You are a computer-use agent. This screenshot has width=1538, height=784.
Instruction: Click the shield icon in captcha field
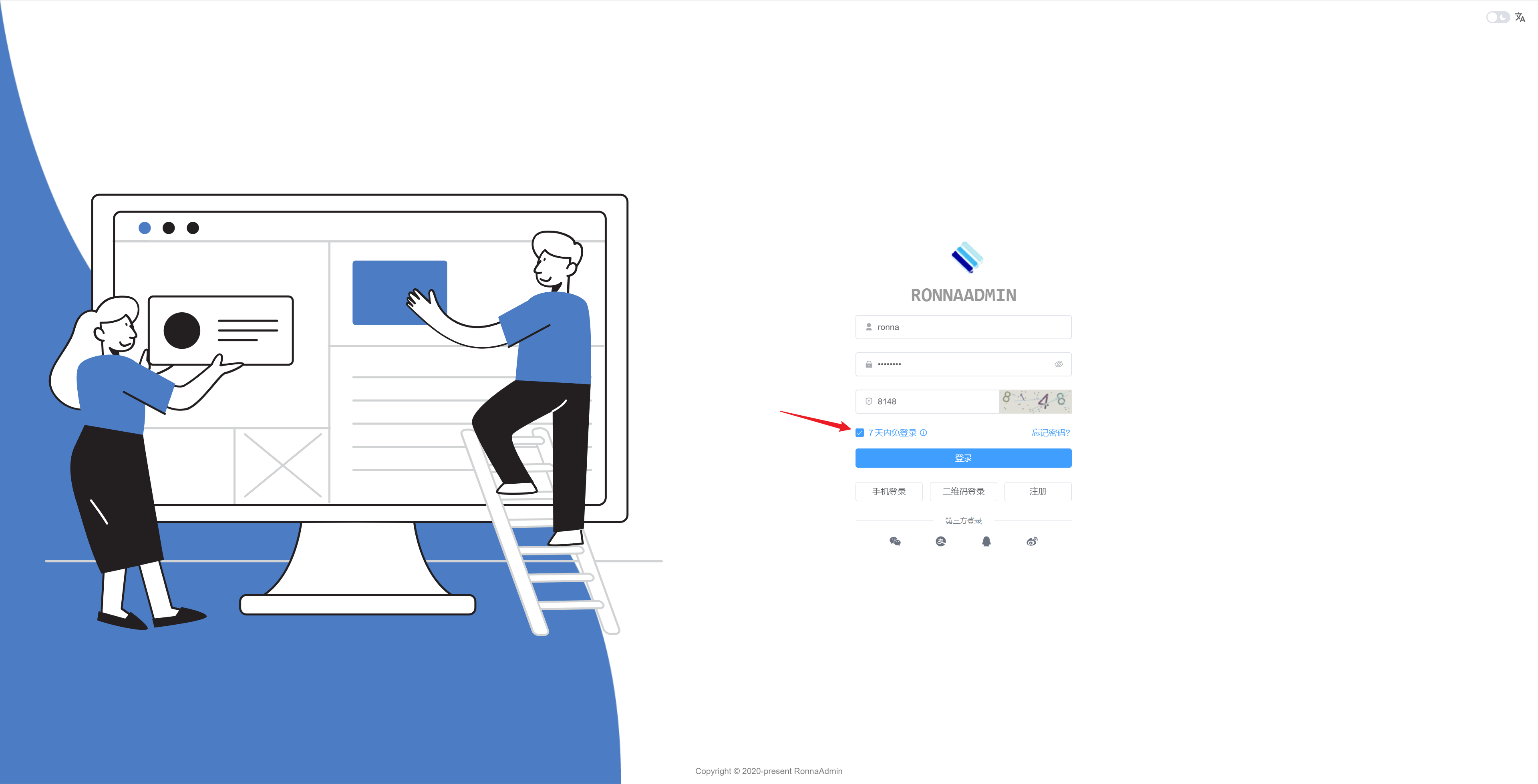(869, 401)
